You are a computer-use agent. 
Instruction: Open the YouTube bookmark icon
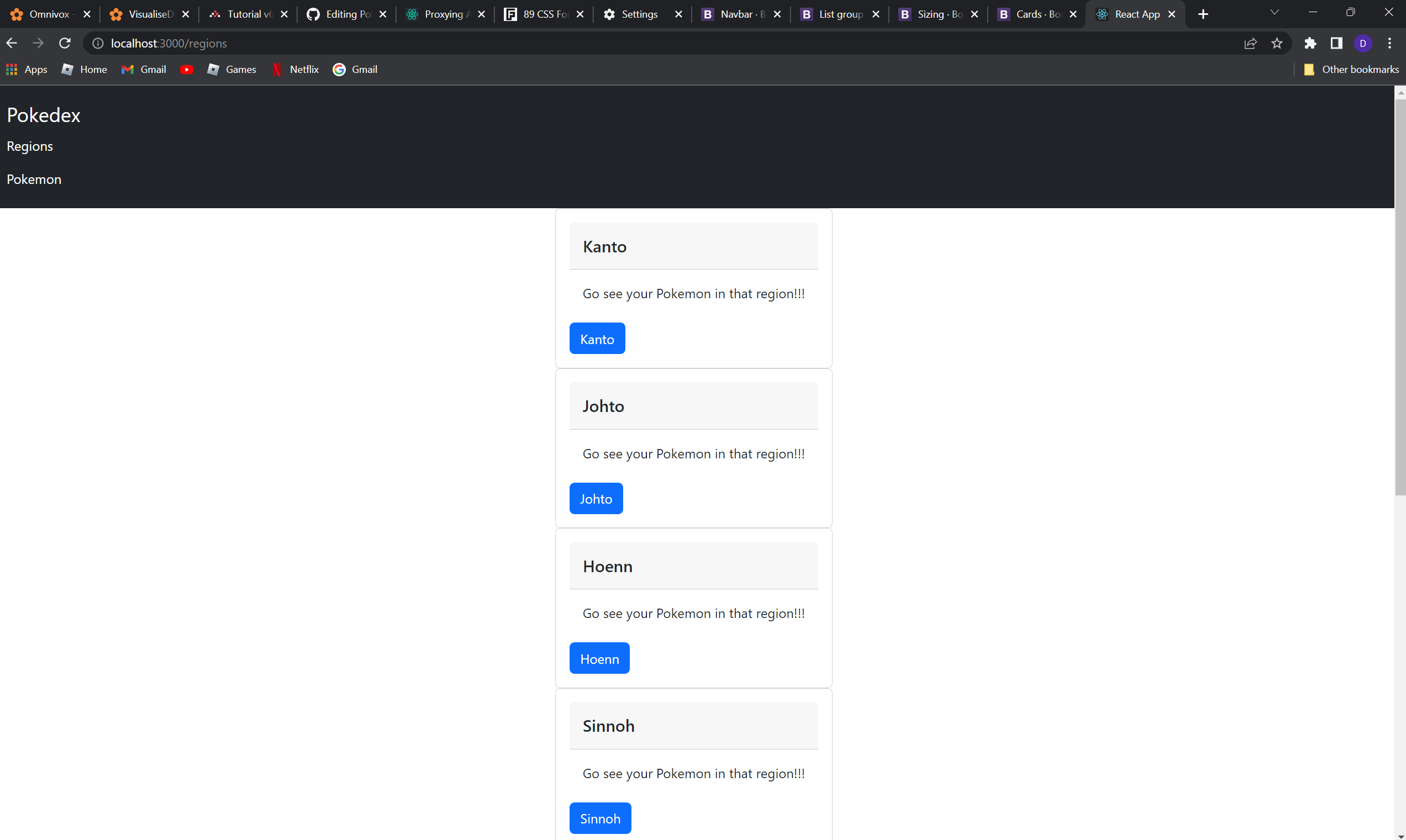(187, 69)
